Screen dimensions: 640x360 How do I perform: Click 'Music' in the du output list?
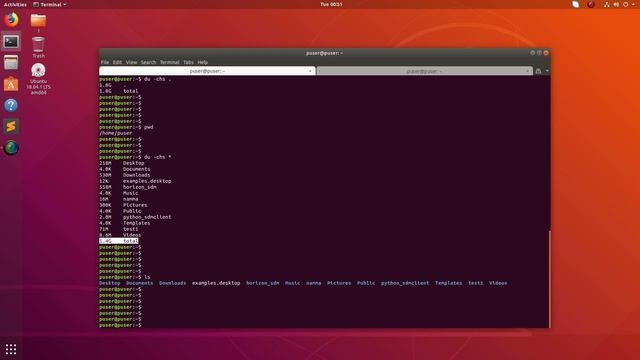[x=131, y=193]
